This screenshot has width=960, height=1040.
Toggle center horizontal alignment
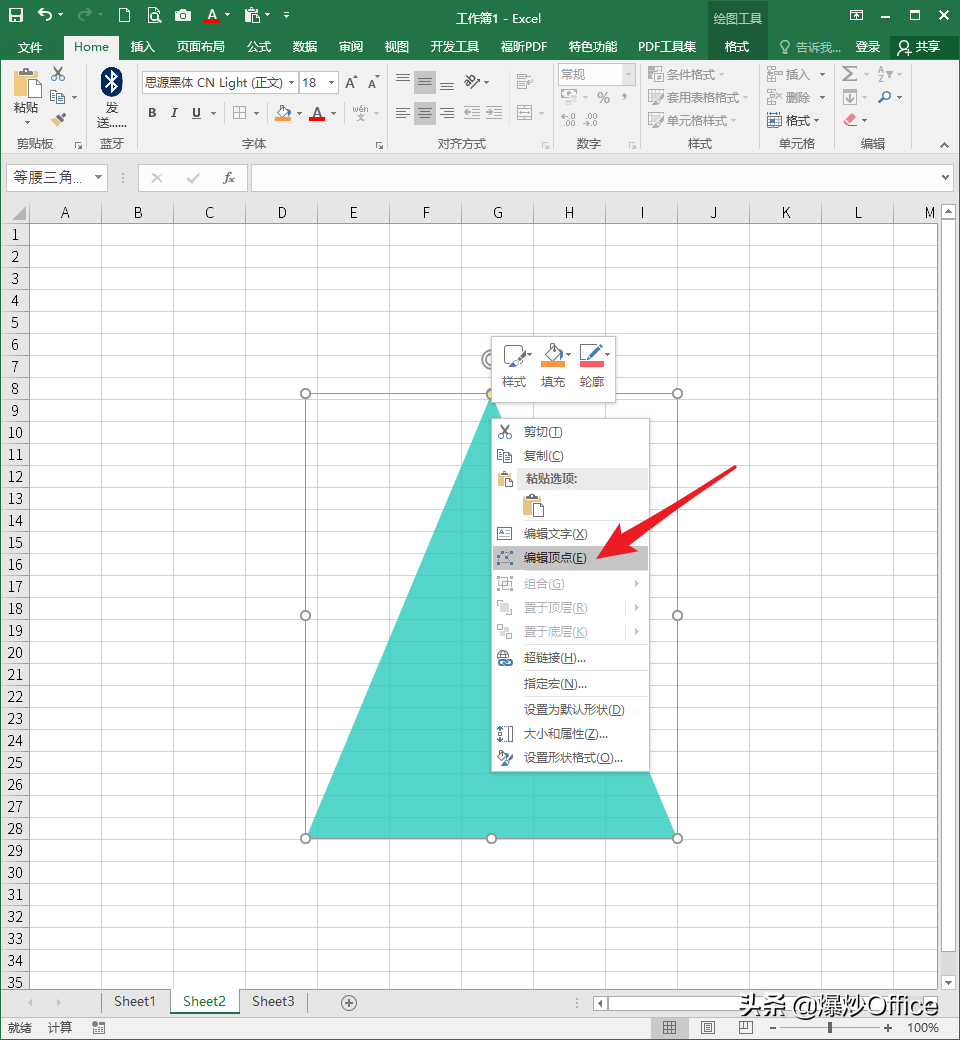coord(425,113)
